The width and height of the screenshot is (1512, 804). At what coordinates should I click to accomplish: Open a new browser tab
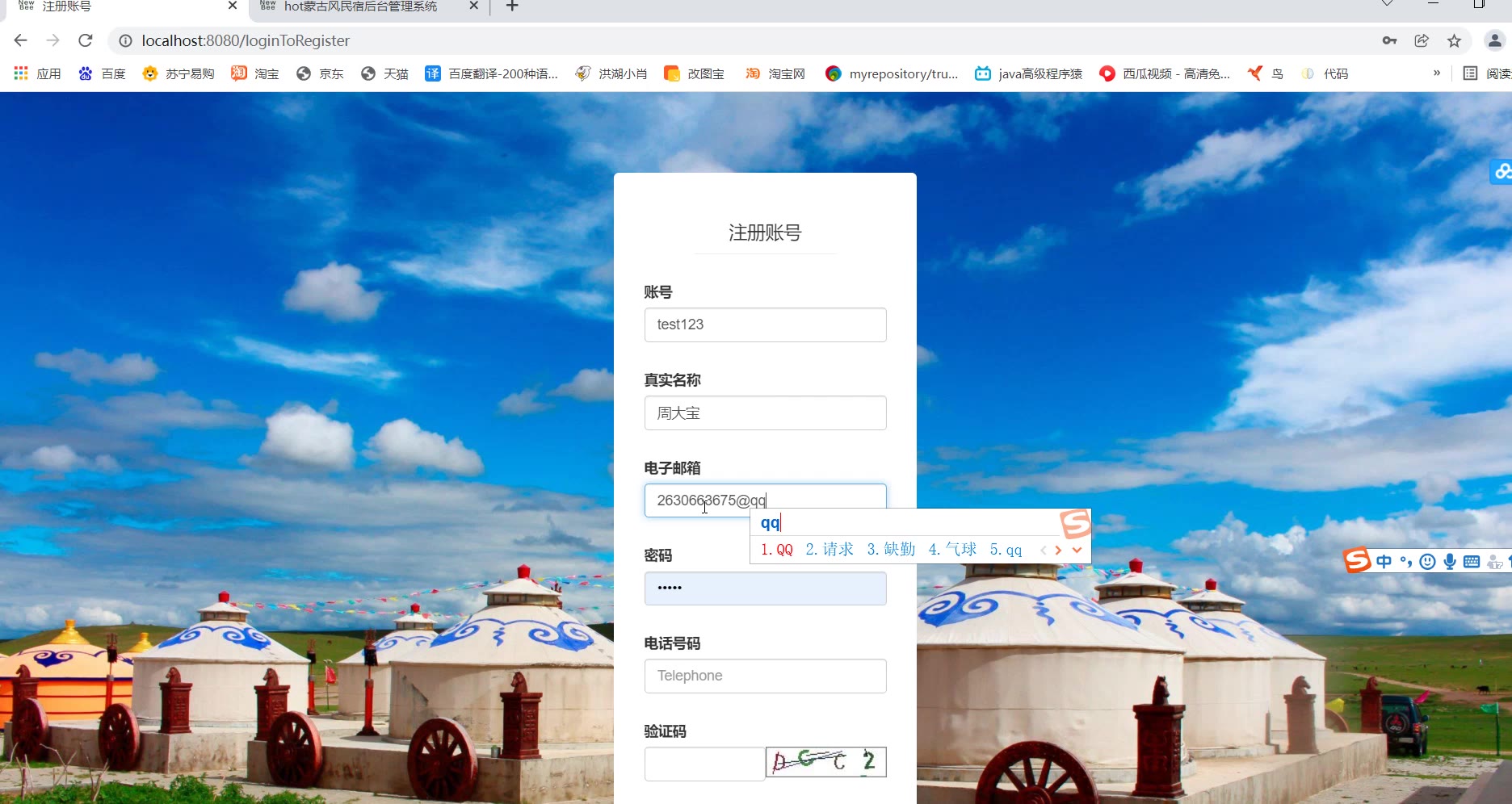(x=512, y=6)
